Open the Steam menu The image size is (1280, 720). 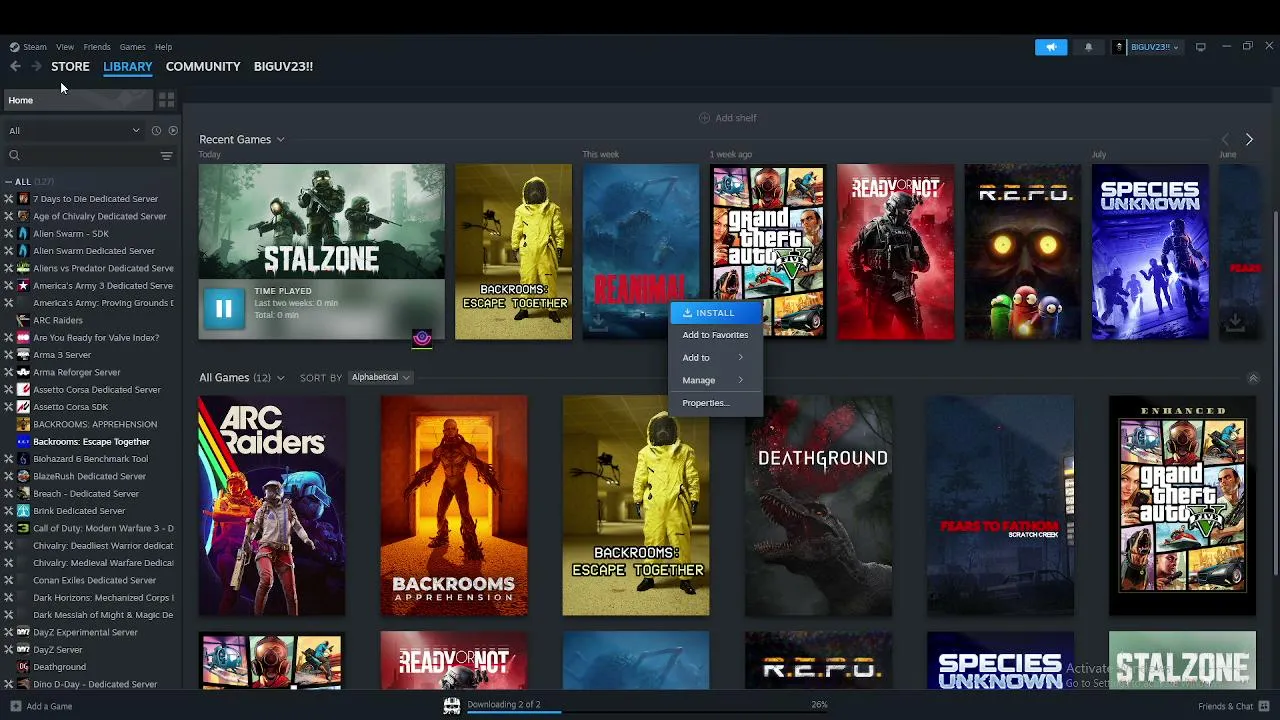pyautogui.click(x=35, y=47)
